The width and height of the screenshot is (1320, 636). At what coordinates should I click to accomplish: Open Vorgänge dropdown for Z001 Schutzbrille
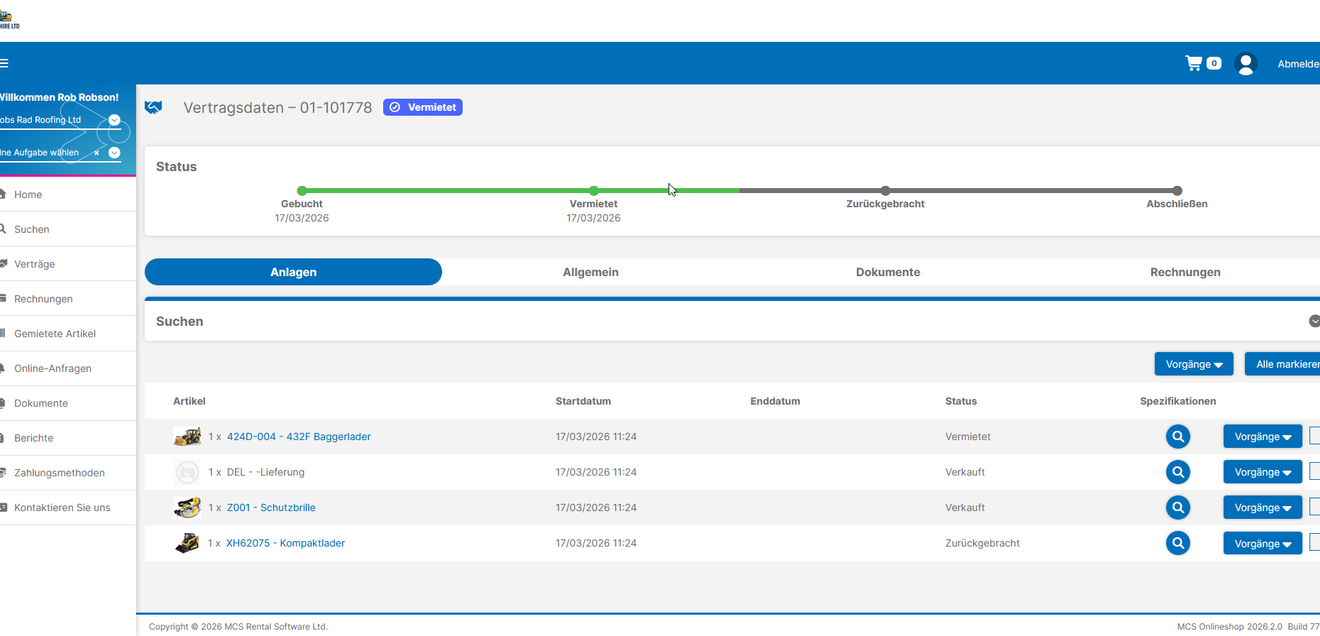click(x=1263, y=507)
